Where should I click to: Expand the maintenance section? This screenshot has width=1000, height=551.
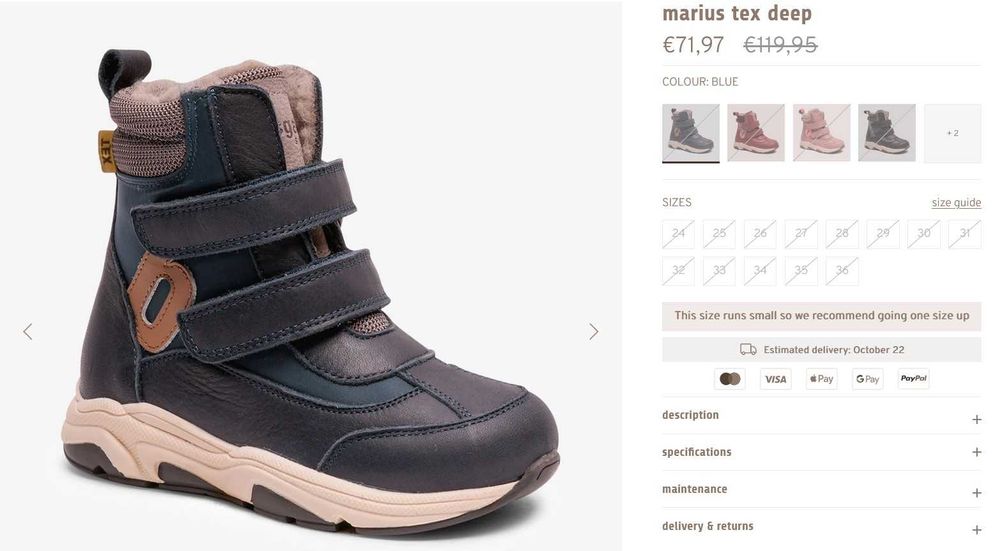pos(821,489)
